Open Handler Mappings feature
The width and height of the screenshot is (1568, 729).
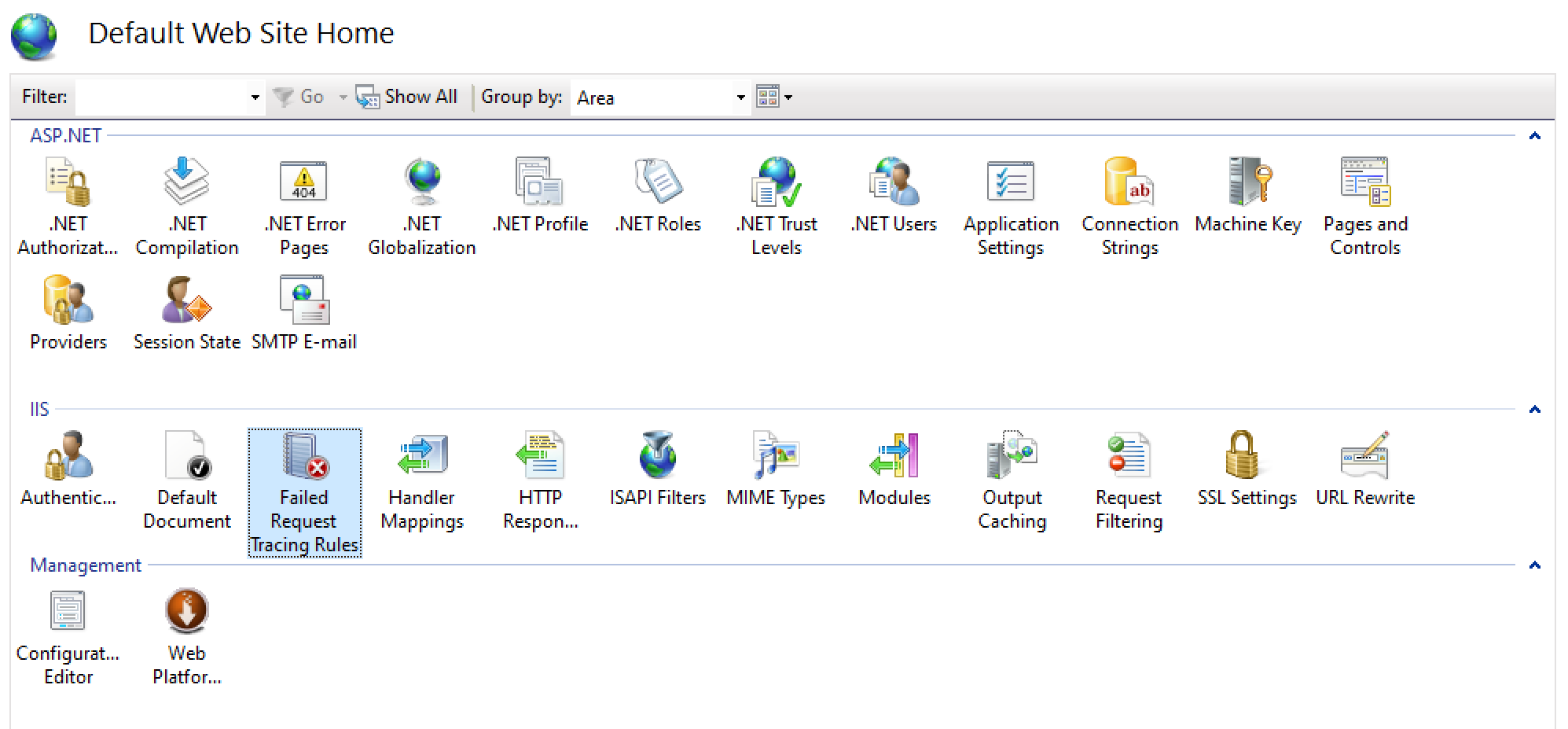[422, 480]
